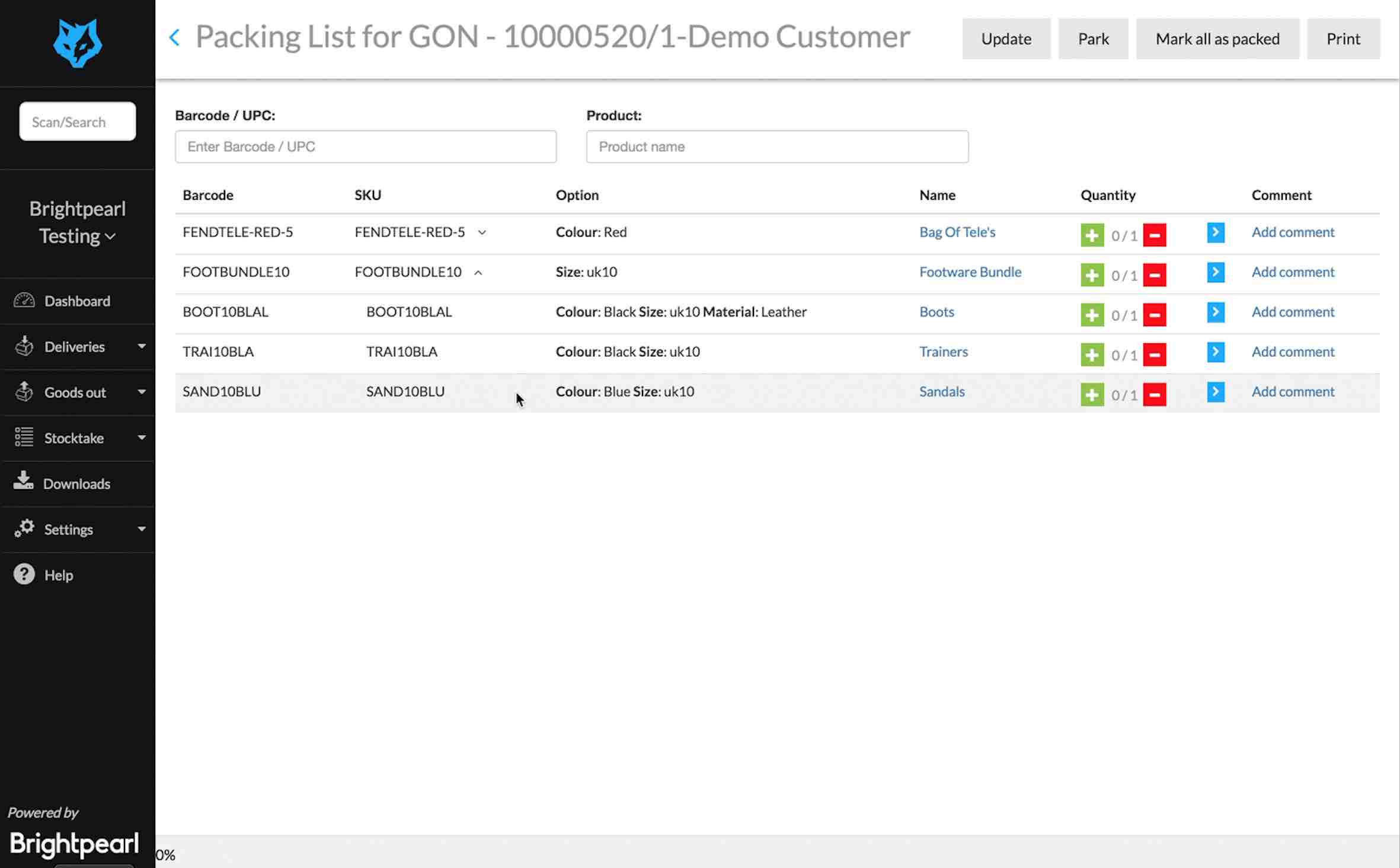Open the Footware Bundle product link
The width and height of the screenshot is (1400, 868).
(970, 272)
